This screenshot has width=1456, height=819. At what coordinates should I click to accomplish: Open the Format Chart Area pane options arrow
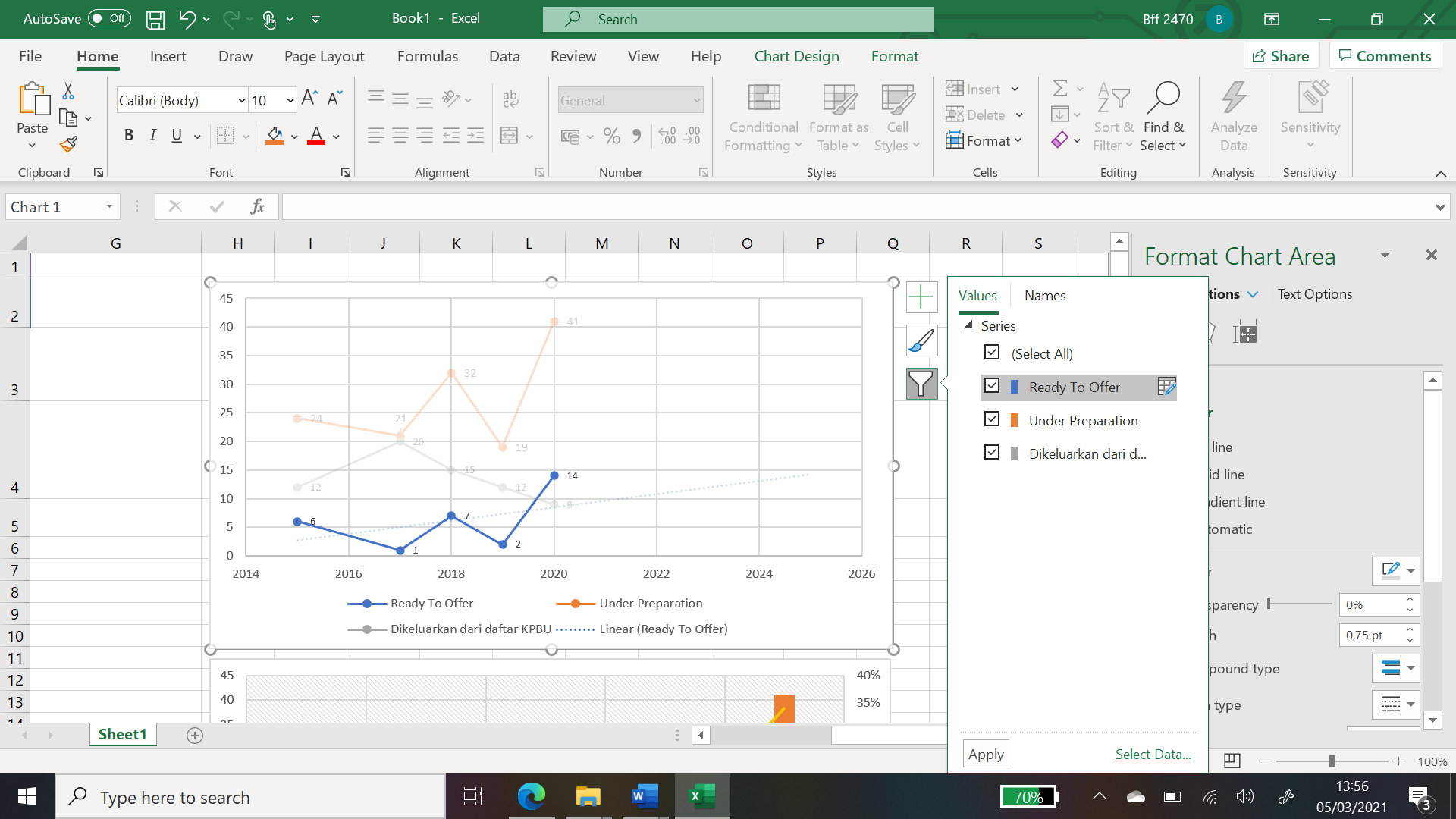pos(1385,256)
